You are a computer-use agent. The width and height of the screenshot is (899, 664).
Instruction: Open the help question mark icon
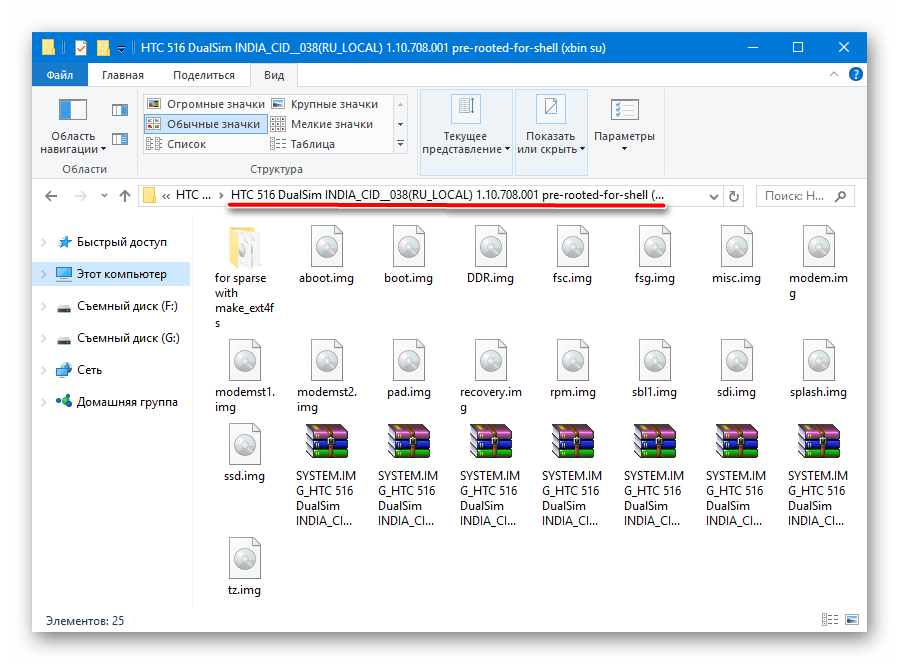855,75
